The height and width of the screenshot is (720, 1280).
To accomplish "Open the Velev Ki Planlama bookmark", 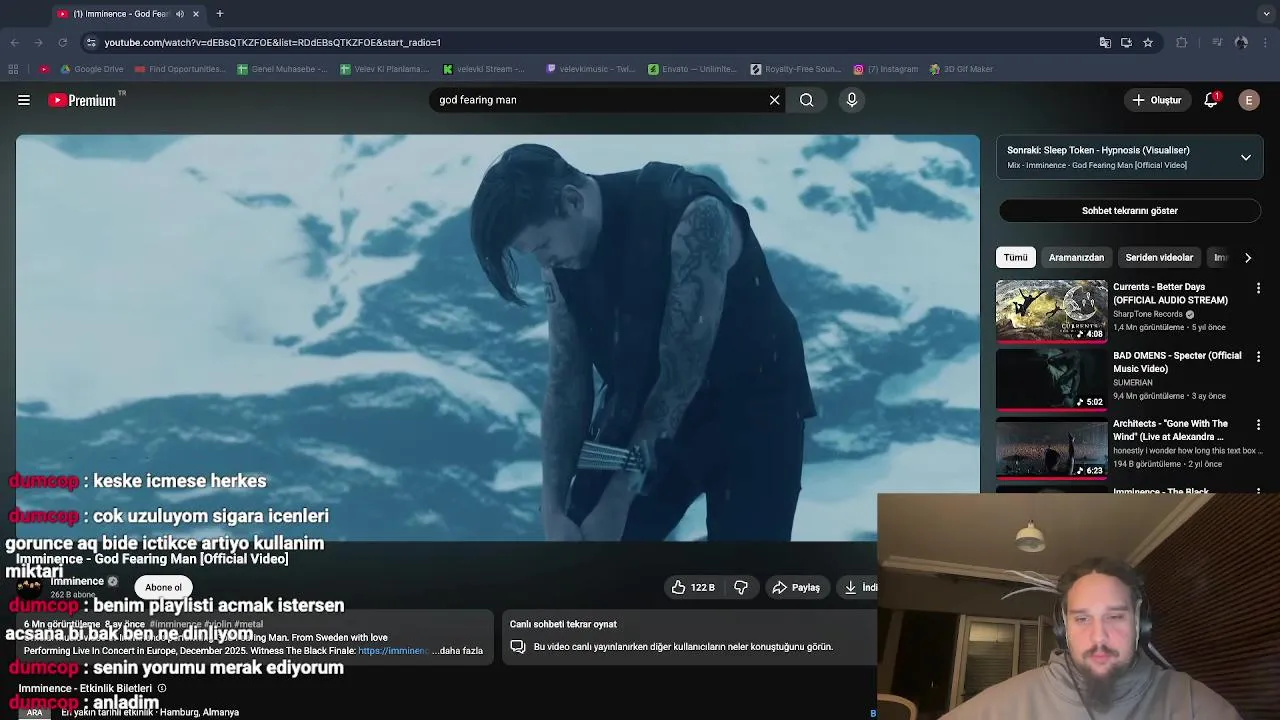I will pyautogui.click(x=385, y=69).
